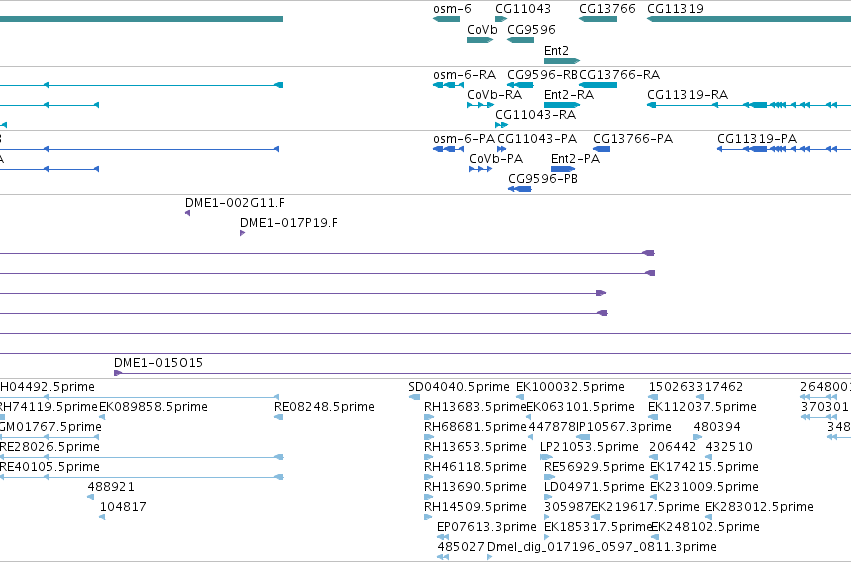Image resolution: width=851 pixels, height=562 pixels.
Task: Click the Ent2-RA transcript glyph
Action: 562,105
